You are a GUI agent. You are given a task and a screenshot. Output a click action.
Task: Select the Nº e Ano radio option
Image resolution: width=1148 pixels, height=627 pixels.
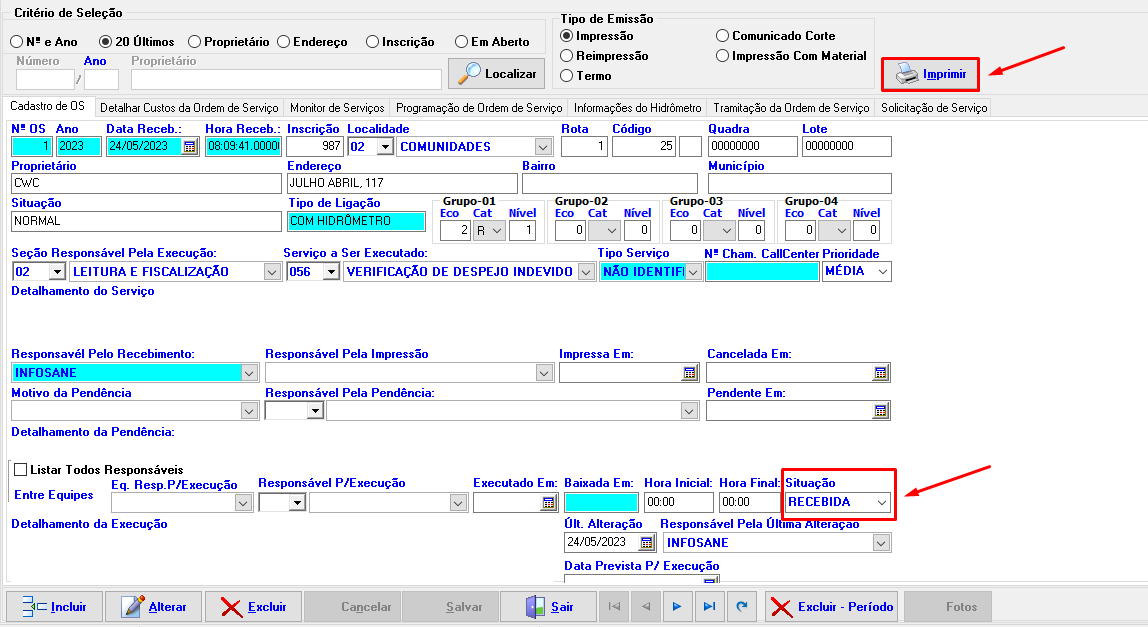coord(17,42)
